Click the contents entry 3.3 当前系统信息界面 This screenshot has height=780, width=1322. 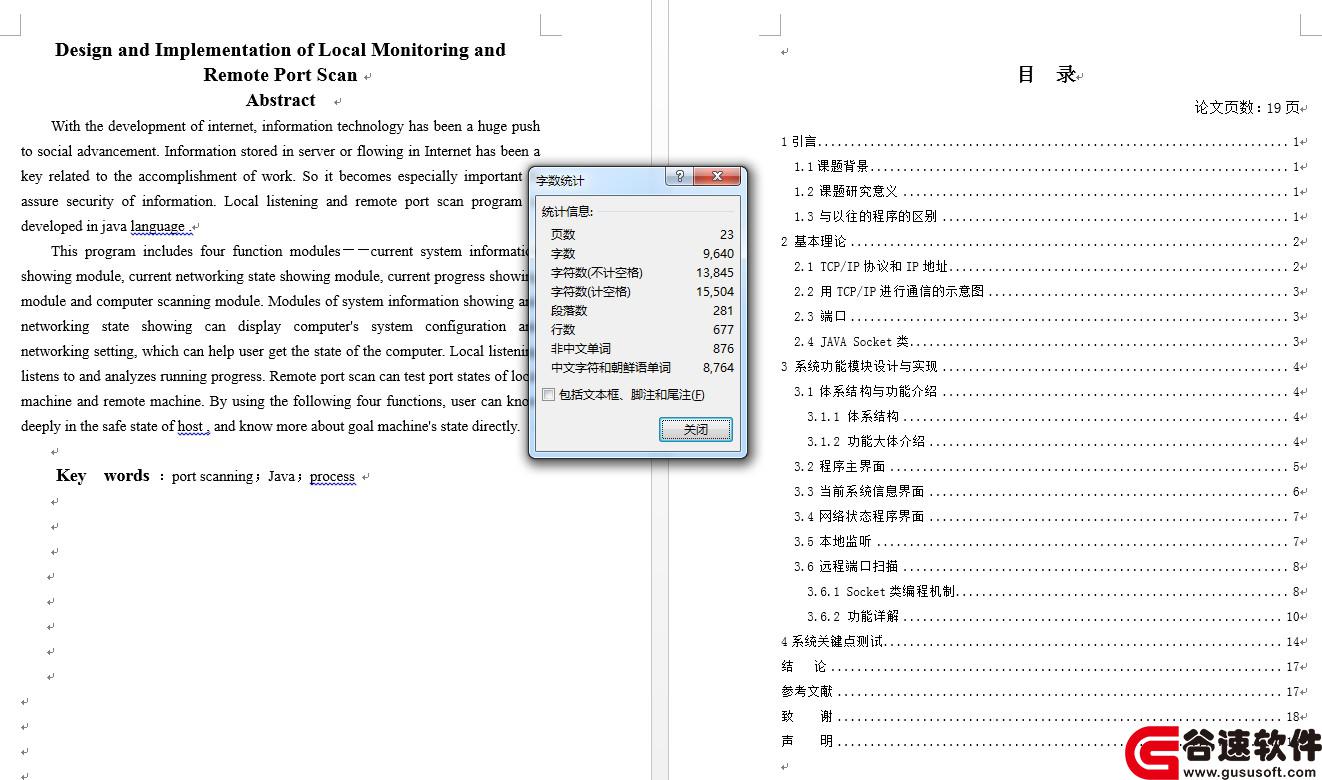coord(1047,492)
